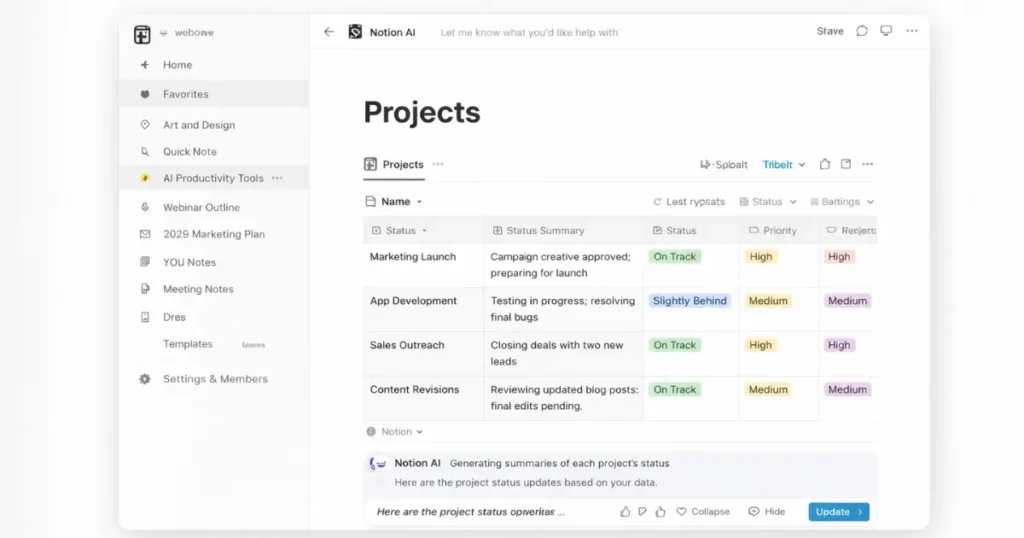
Task: Click the Settings & Members gear icon
Action: tap(145, 379)
